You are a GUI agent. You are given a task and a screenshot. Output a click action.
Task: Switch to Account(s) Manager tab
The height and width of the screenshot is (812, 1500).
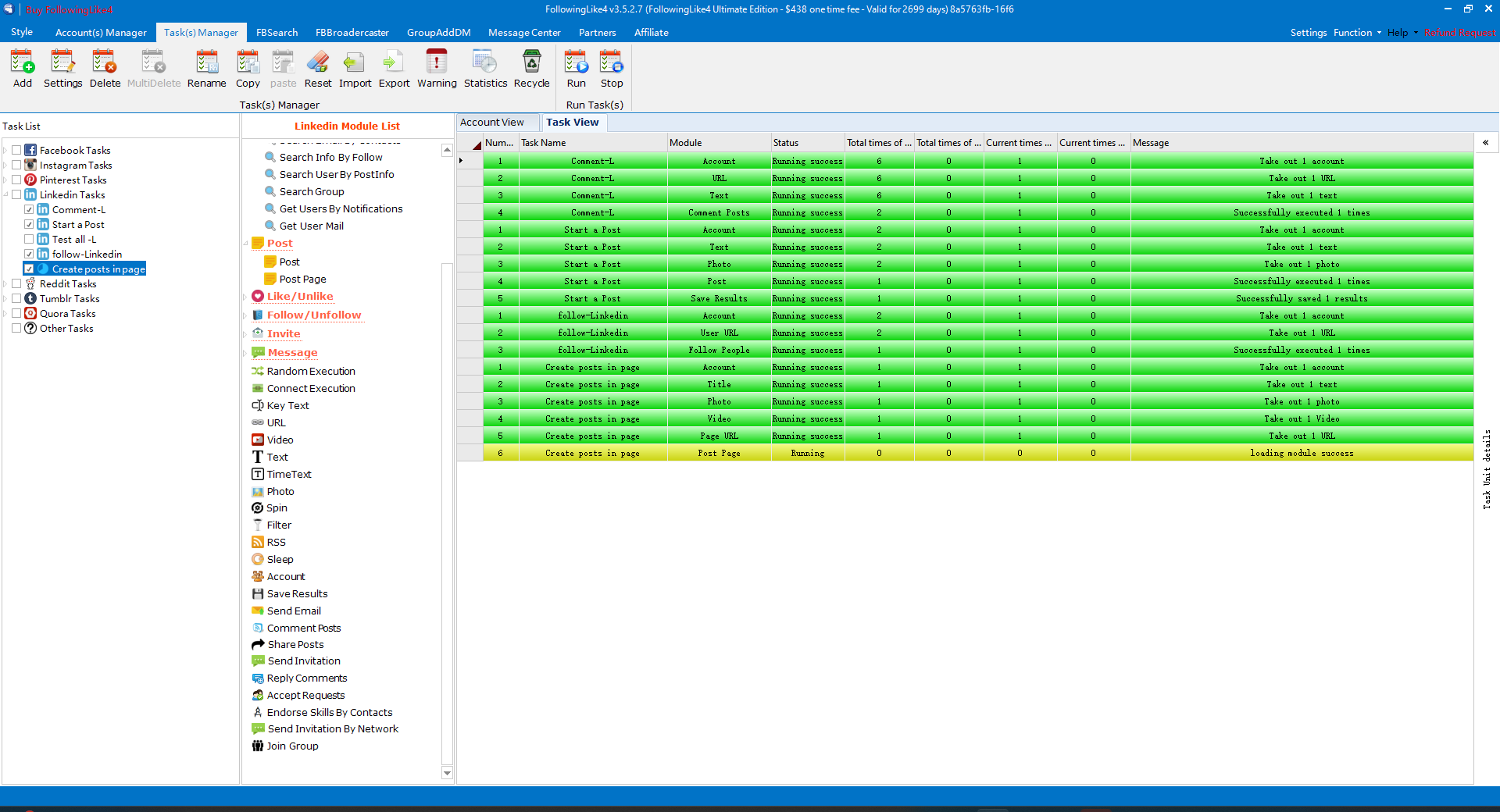tap(101, 32)
